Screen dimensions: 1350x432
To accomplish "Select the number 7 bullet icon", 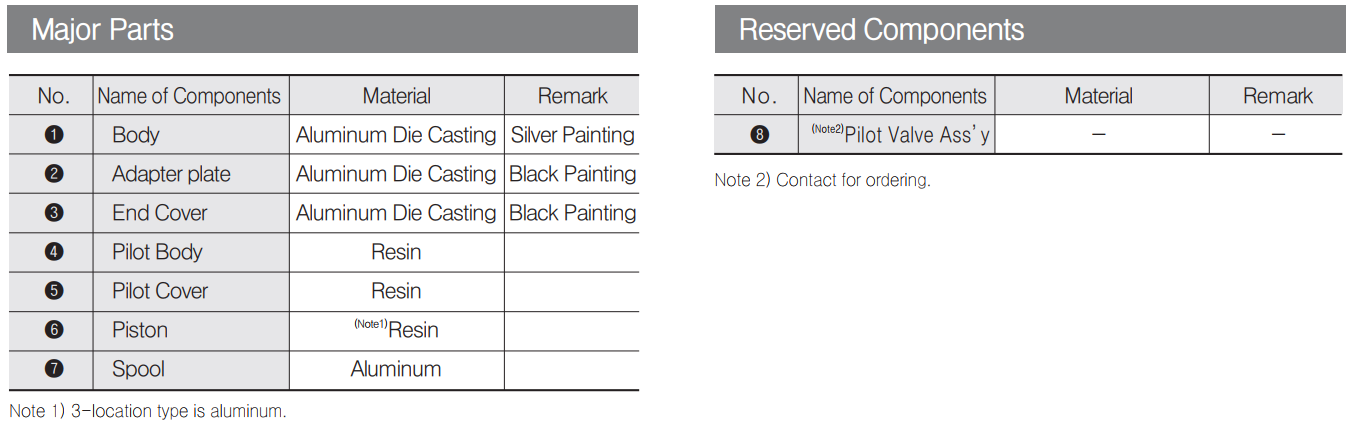I will pyautogui.click(x=54, y=369).
